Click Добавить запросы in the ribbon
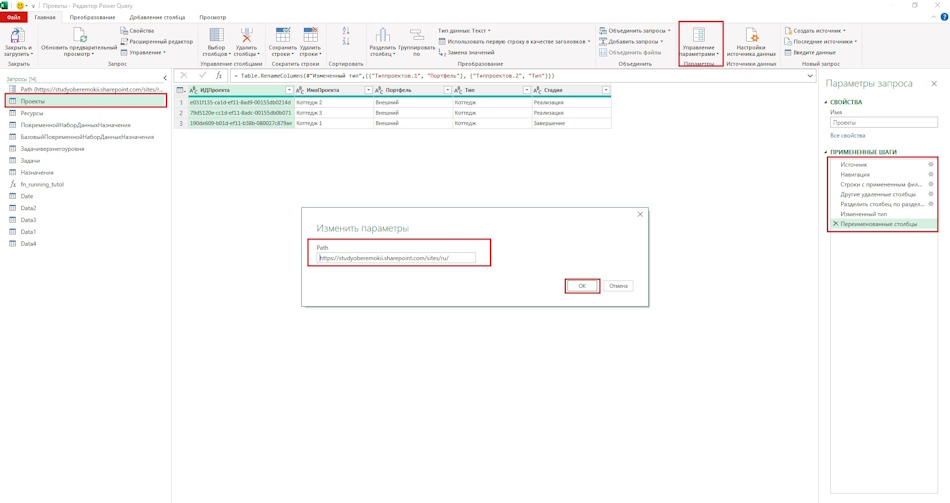The width and height of the screenshot is (950, 503). tap(631, 41)
